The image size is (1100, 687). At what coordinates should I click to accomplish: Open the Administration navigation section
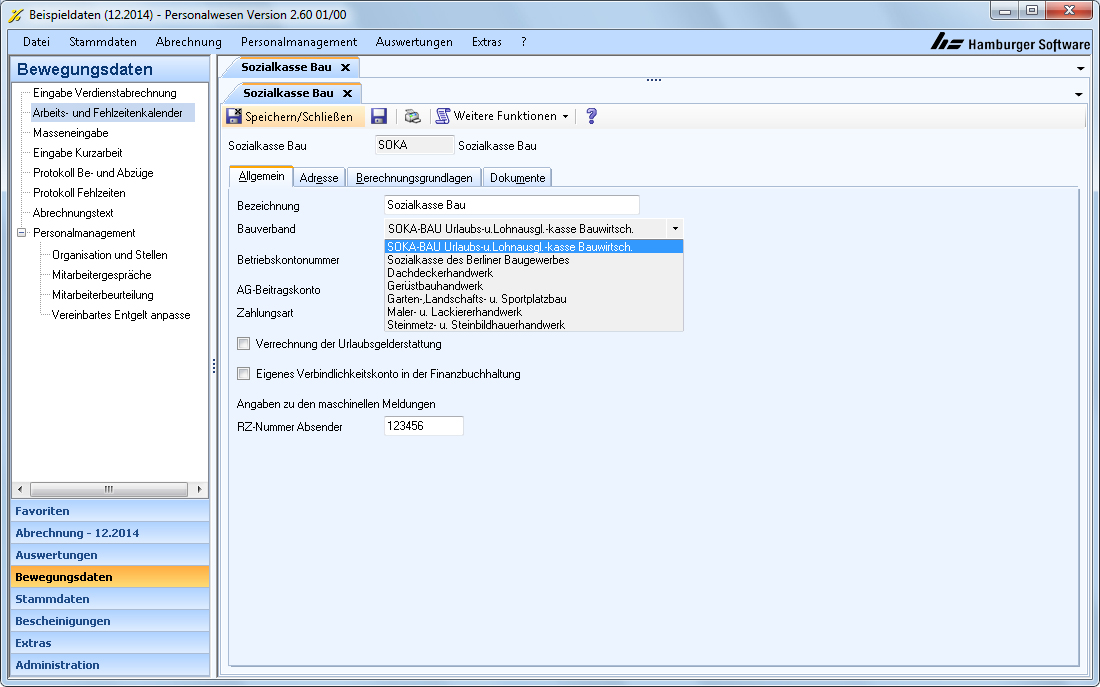click(110, 665)
